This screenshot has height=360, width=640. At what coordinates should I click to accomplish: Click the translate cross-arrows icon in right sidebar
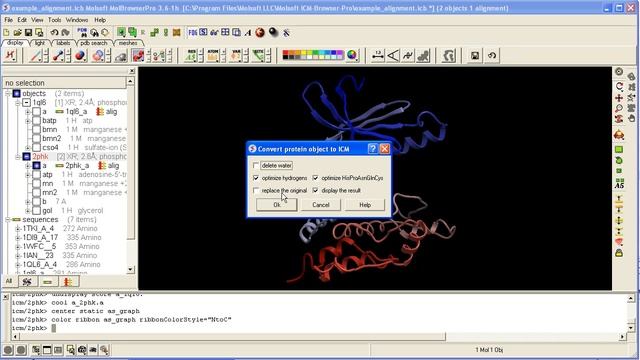[x=619, y=98]
